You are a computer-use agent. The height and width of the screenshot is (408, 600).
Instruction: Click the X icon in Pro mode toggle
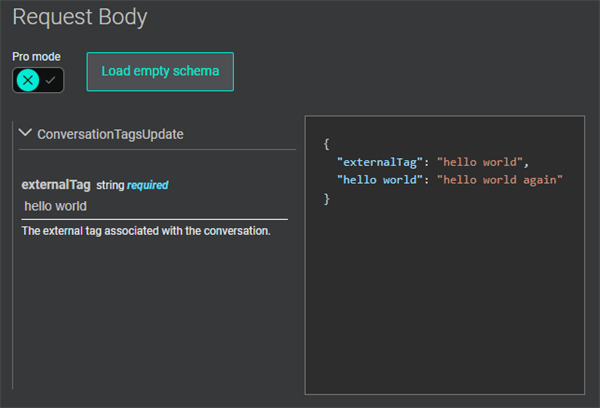pos(28,80)
